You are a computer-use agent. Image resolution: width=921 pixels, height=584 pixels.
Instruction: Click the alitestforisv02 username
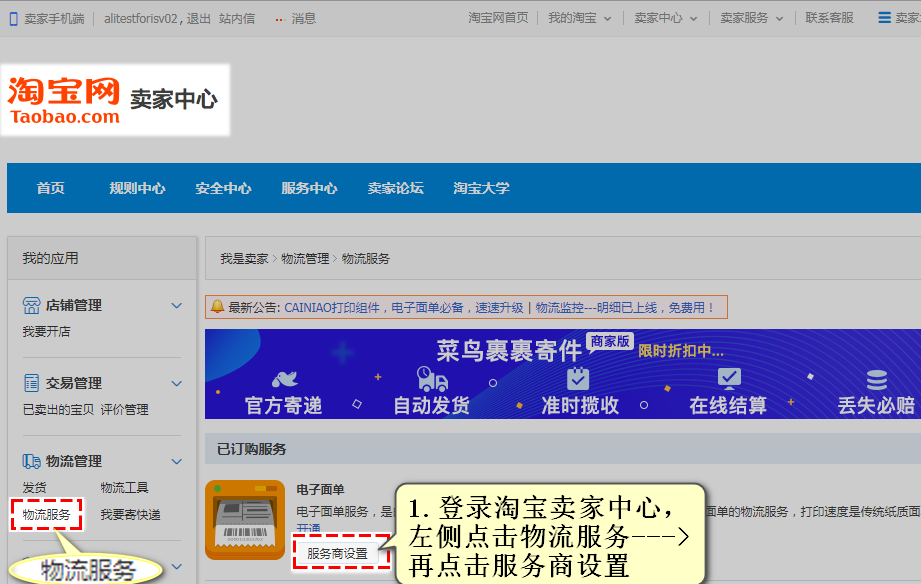141,19
